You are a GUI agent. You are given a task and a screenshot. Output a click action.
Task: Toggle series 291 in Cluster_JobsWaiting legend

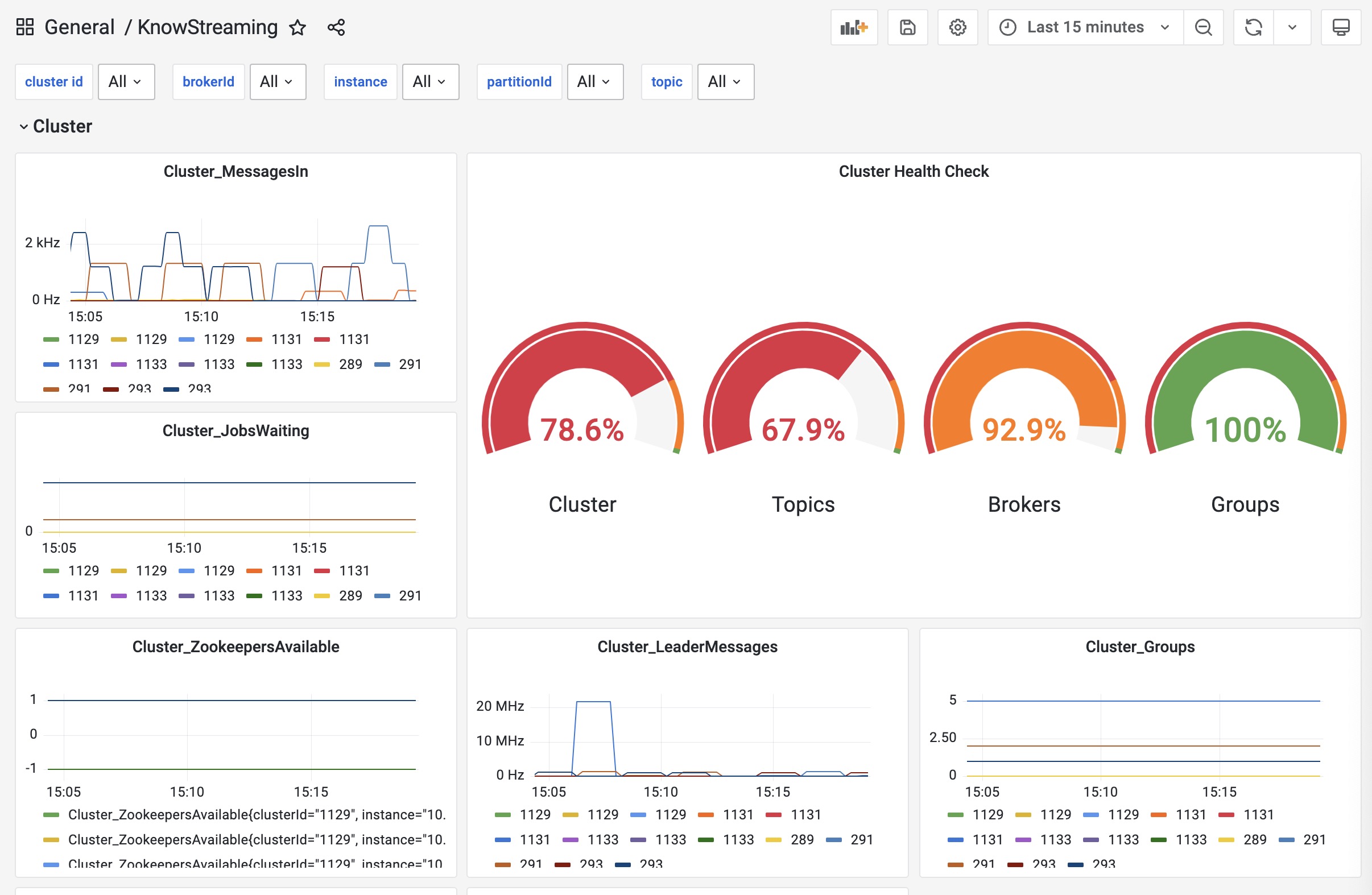[410, 595]
